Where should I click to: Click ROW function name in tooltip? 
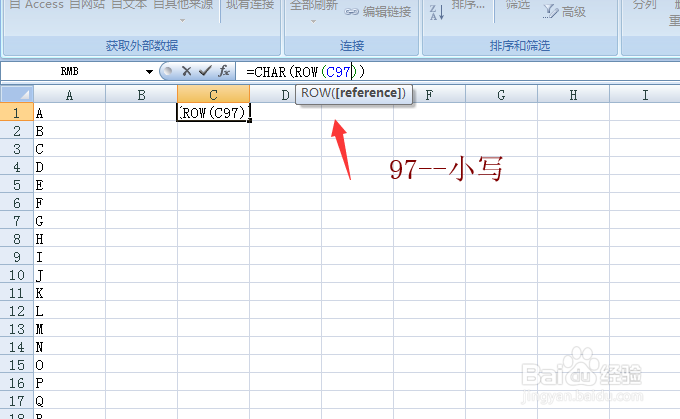(316, 93)
